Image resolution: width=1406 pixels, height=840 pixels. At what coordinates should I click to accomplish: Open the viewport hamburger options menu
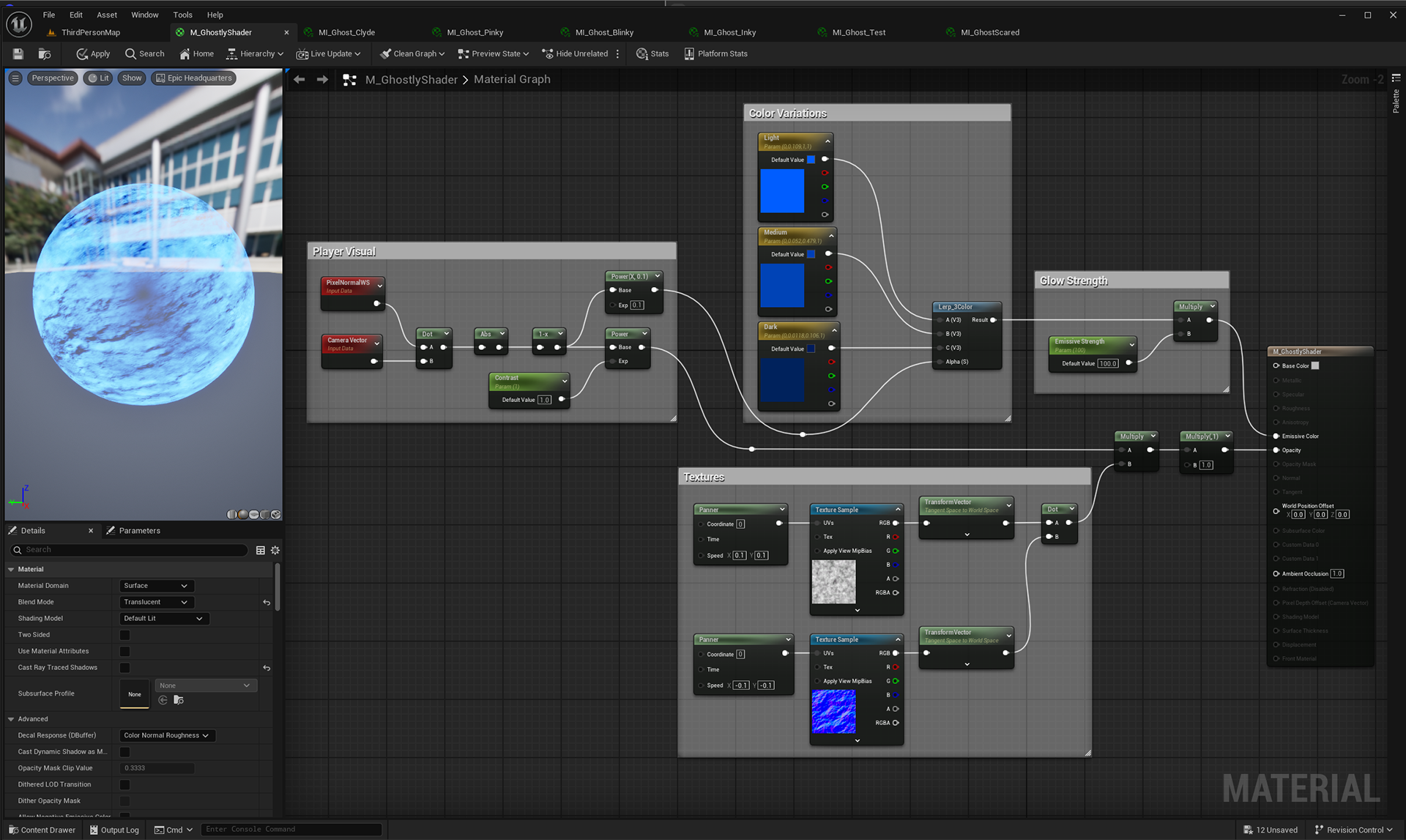[15, 78]
